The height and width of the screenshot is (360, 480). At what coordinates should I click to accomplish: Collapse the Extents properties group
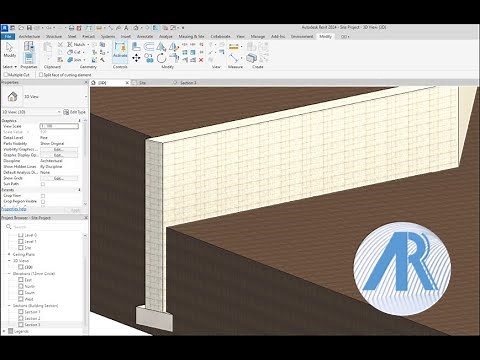79,190
